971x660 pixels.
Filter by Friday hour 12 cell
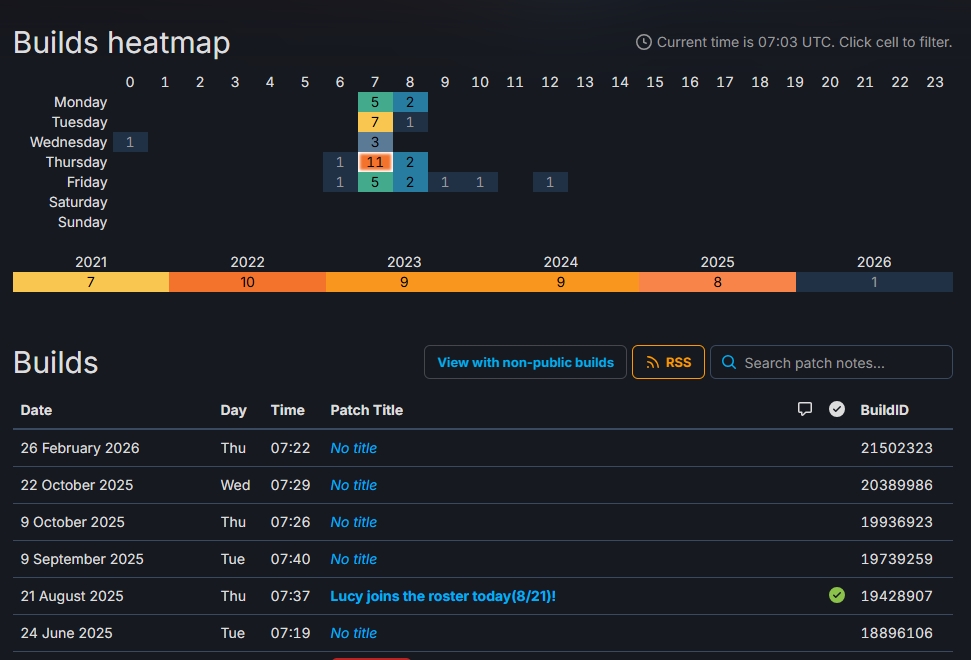(x=550, y=182)
